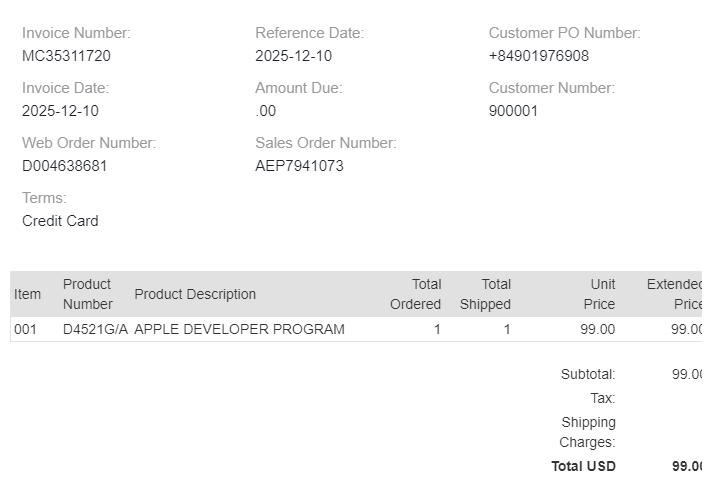Click the Invoice Date value 2025-12-10
This screenshot has width=714, height=485.
pos(60,111)
